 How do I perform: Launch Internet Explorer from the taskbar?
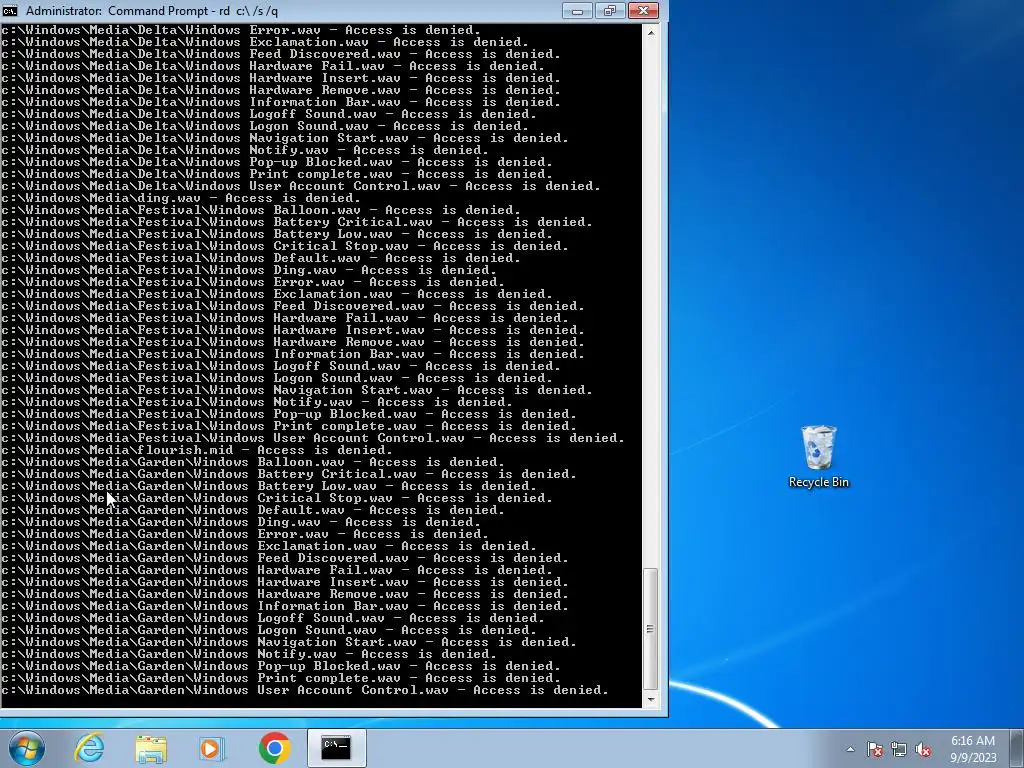pyautogui.click(x=89, y=748)
